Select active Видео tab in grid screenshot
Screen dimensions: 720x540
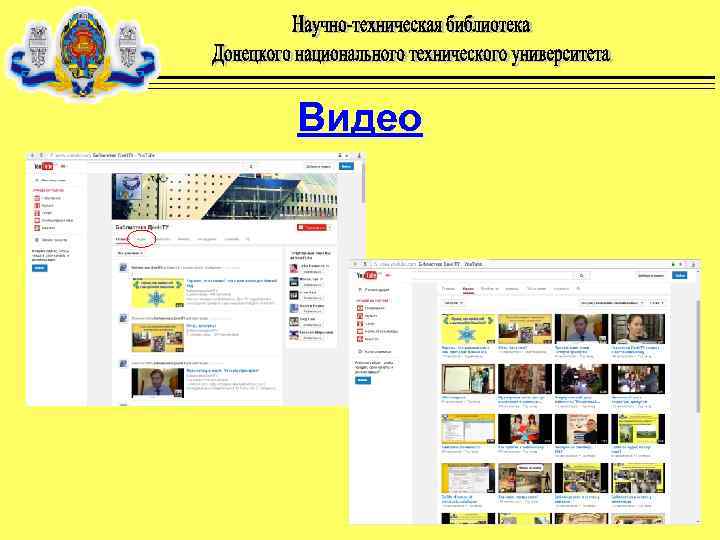coord(468,289)
